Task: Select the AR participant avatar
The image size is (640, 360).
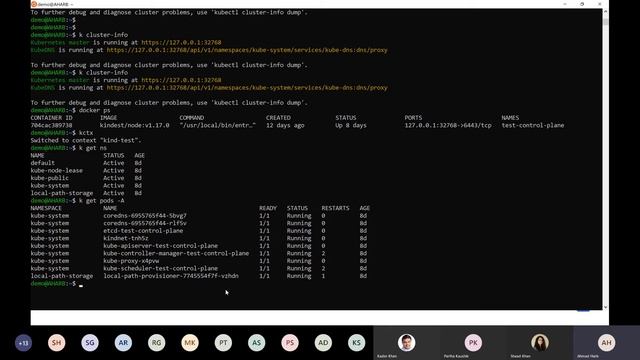Action: [x=123, y=343]
